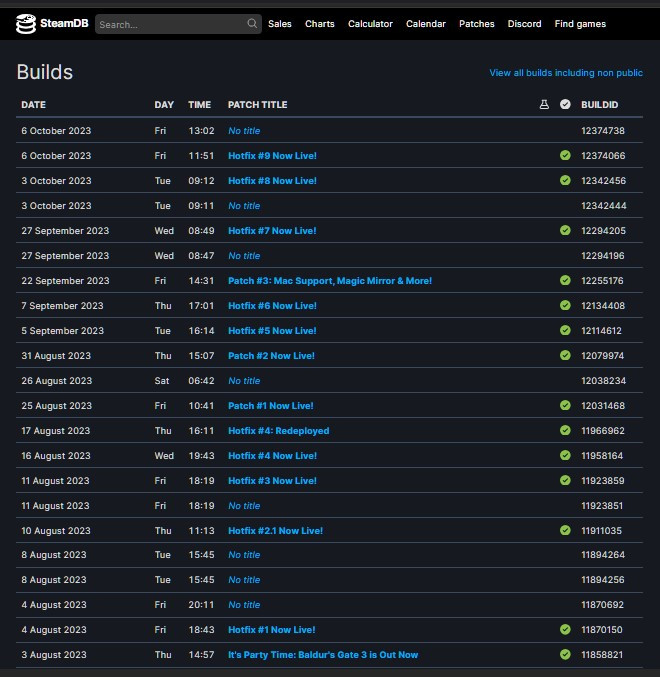Click the flask icon column header
The width and height of the screenshot is (660, 677).
[544, 105]
